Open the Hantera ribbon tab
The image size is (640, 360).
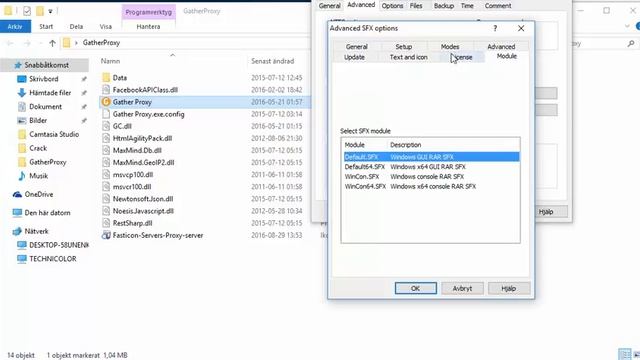coord(148,27)
